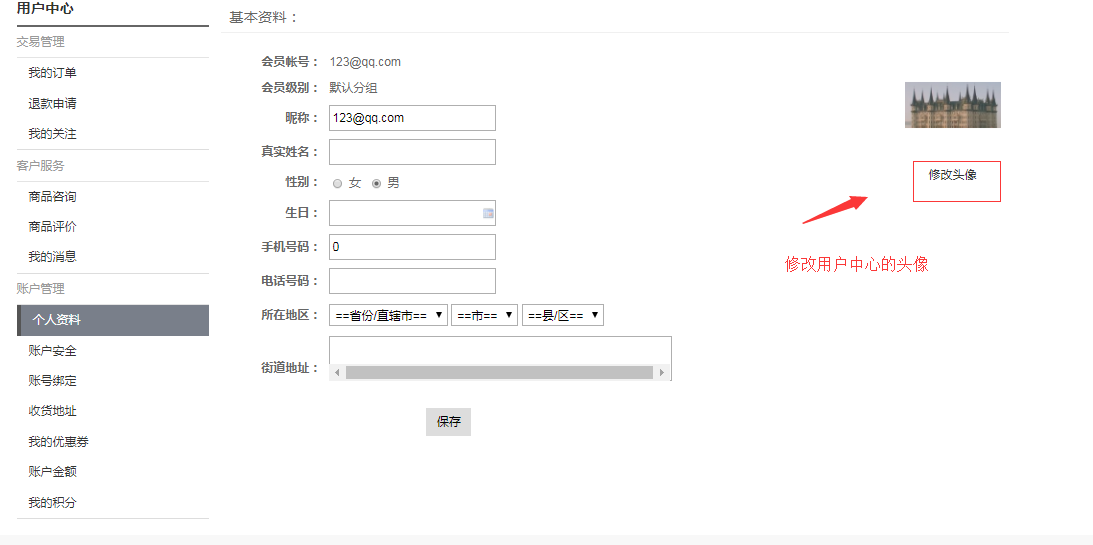The height and width of the screenshot is (545, 1093).
Task: Open the 省份/直辖市 province dropdown
Action: coord(388,315)
